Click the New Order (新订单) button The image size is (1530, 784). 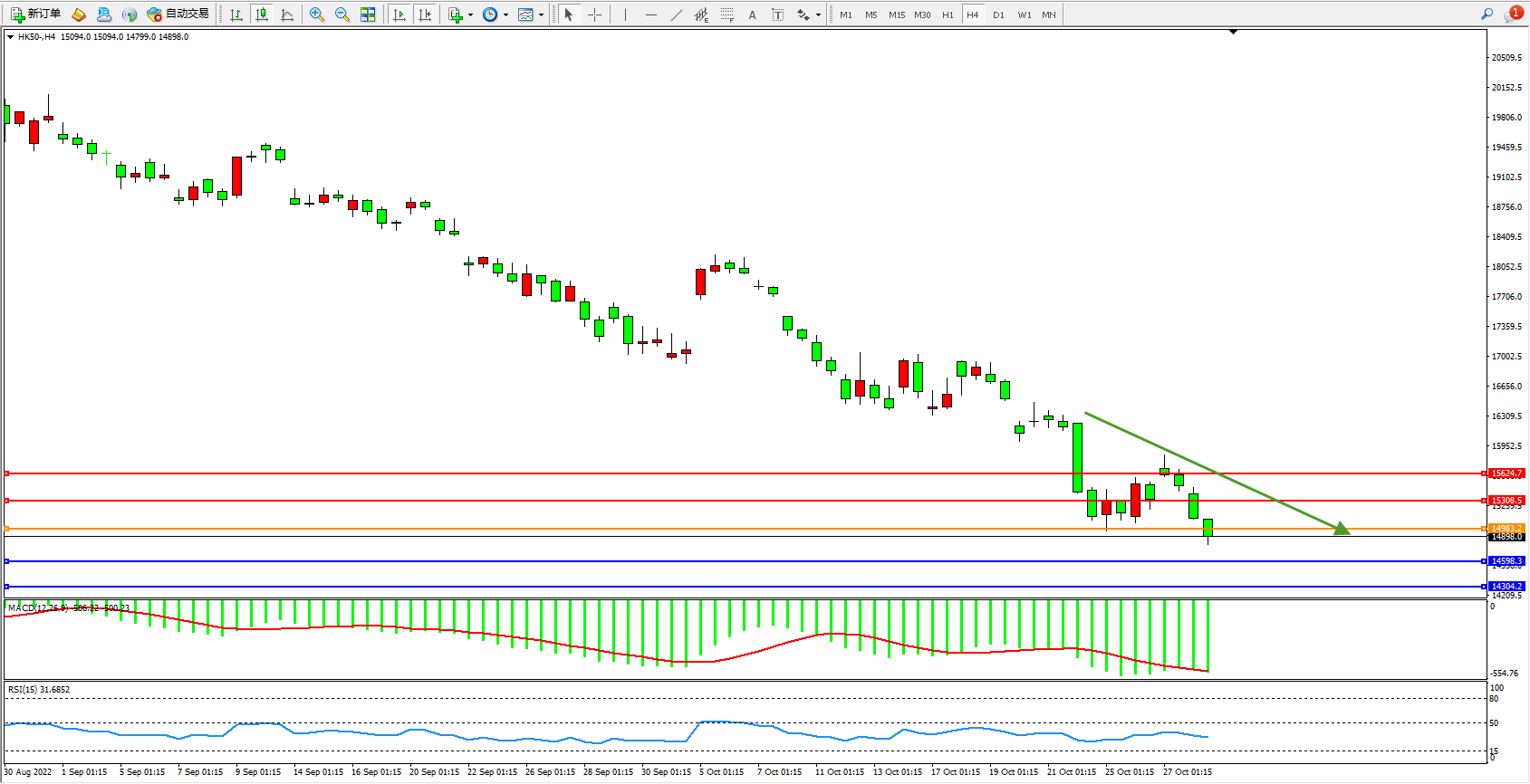(35, 14)
